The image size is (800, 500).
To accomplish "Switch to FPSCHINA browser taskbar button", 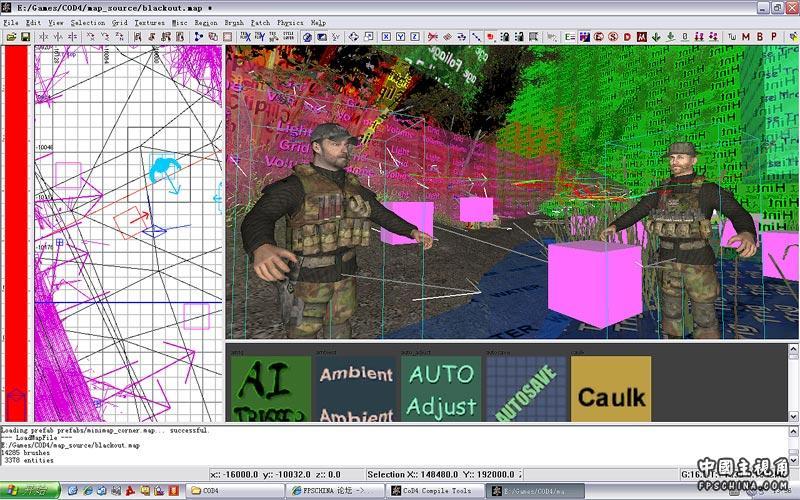I will tap(334, 490).
